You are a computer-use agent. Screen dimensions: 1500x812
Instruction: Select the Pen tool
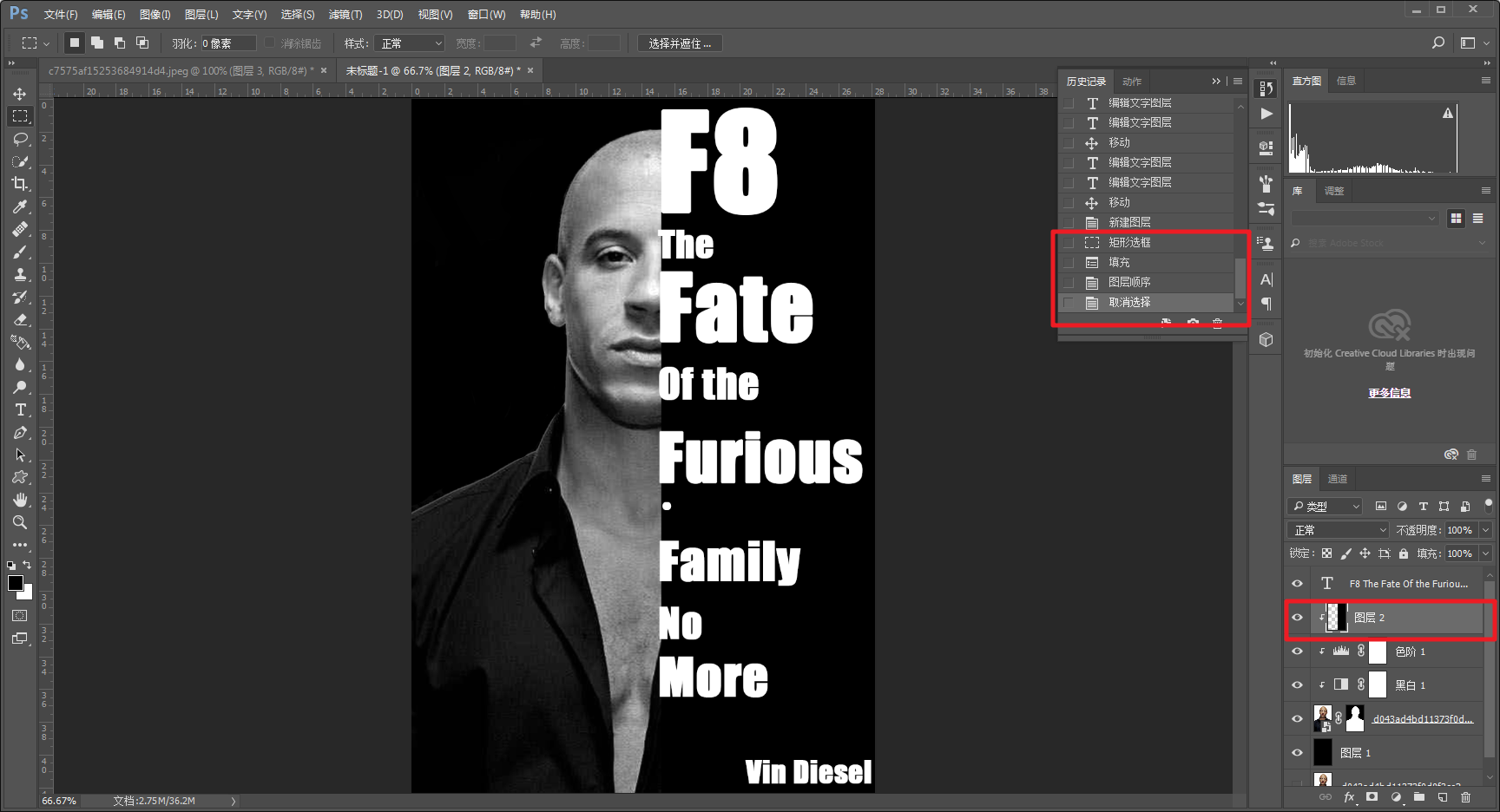pyautogui.click(x=19, y=432)
